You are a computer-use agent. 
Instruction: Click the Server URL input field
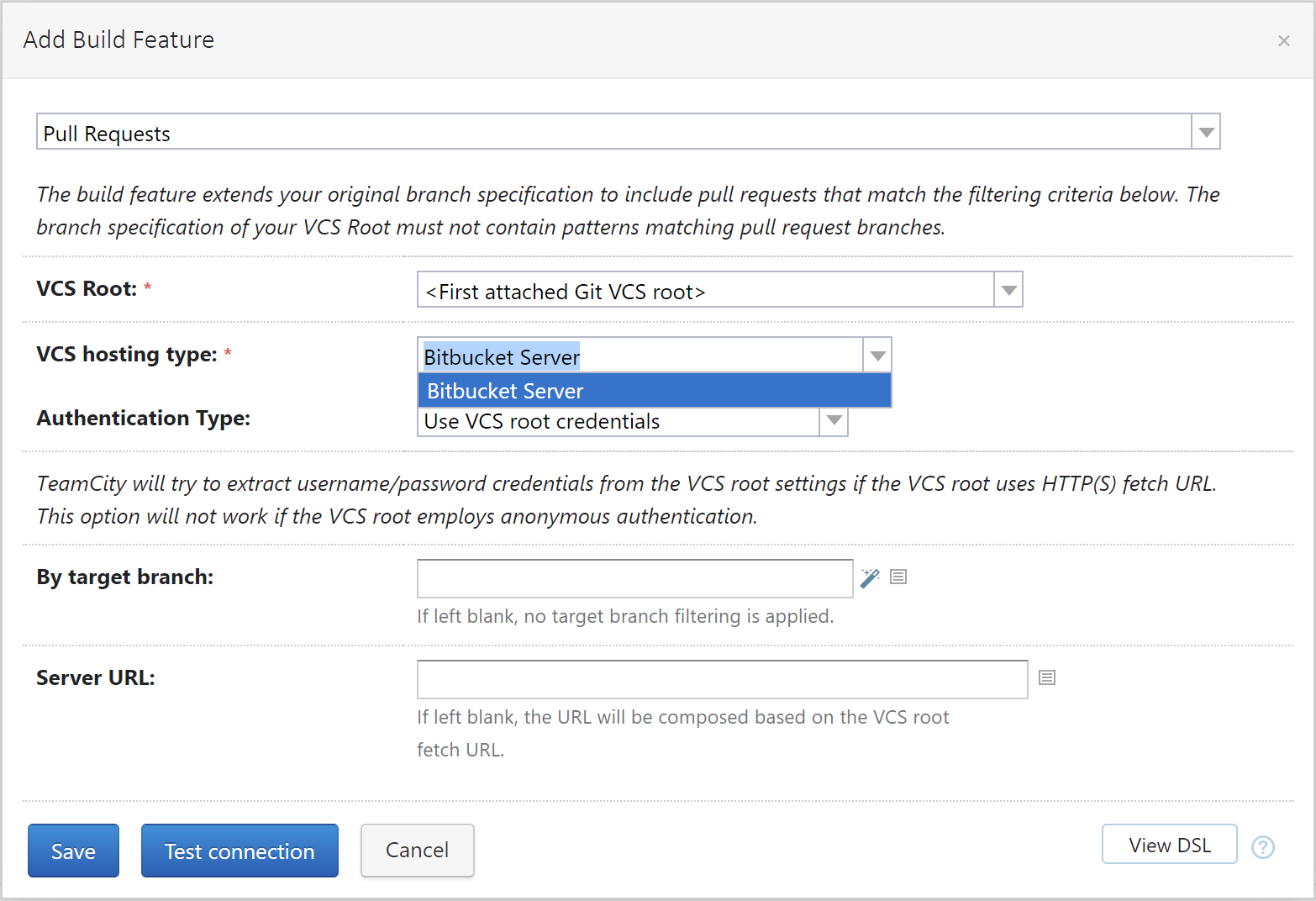coord(721,679)
